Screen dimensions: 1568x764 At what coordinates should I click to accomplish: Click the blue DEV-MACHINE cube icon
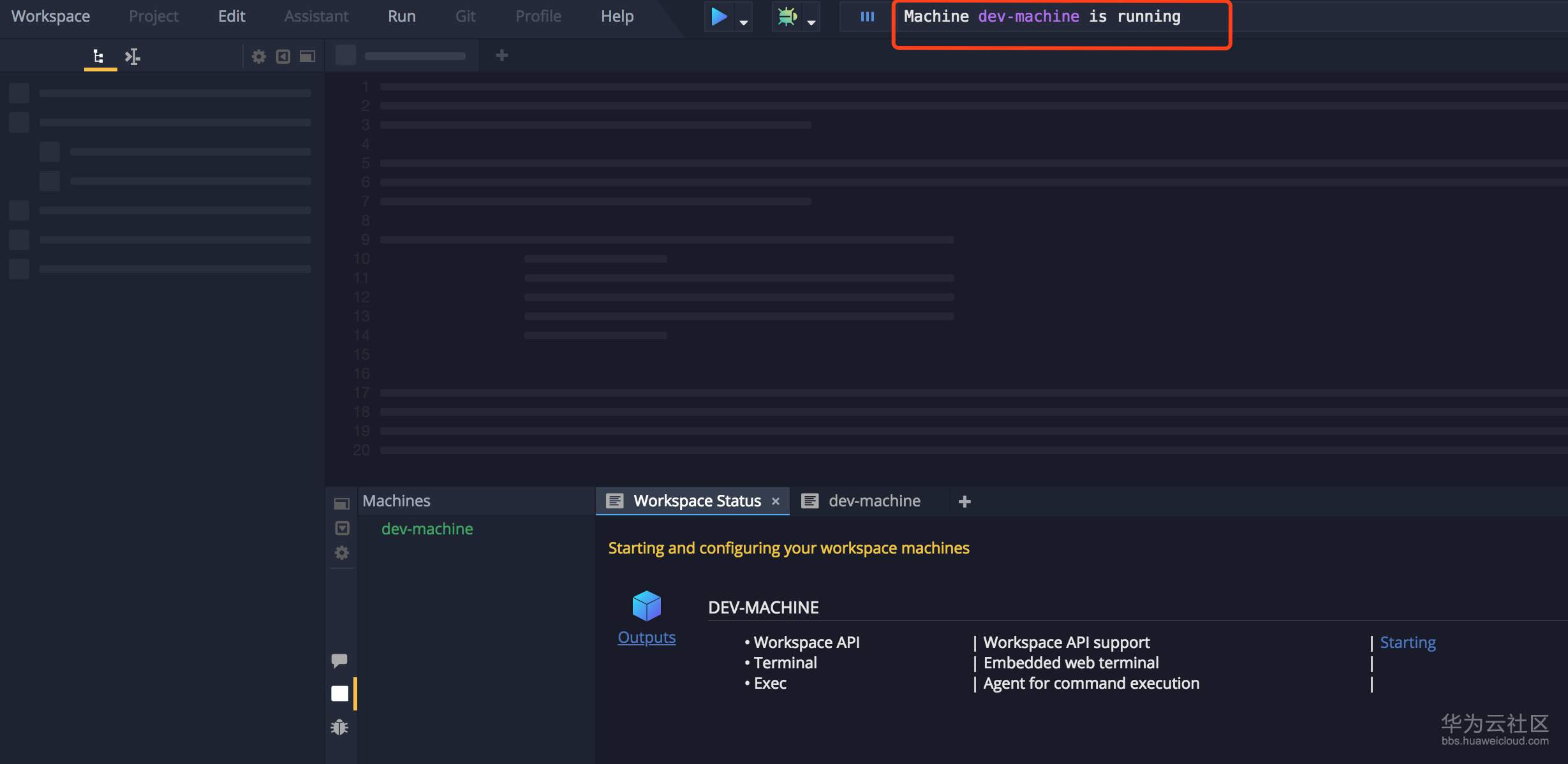tap(646, 606)
